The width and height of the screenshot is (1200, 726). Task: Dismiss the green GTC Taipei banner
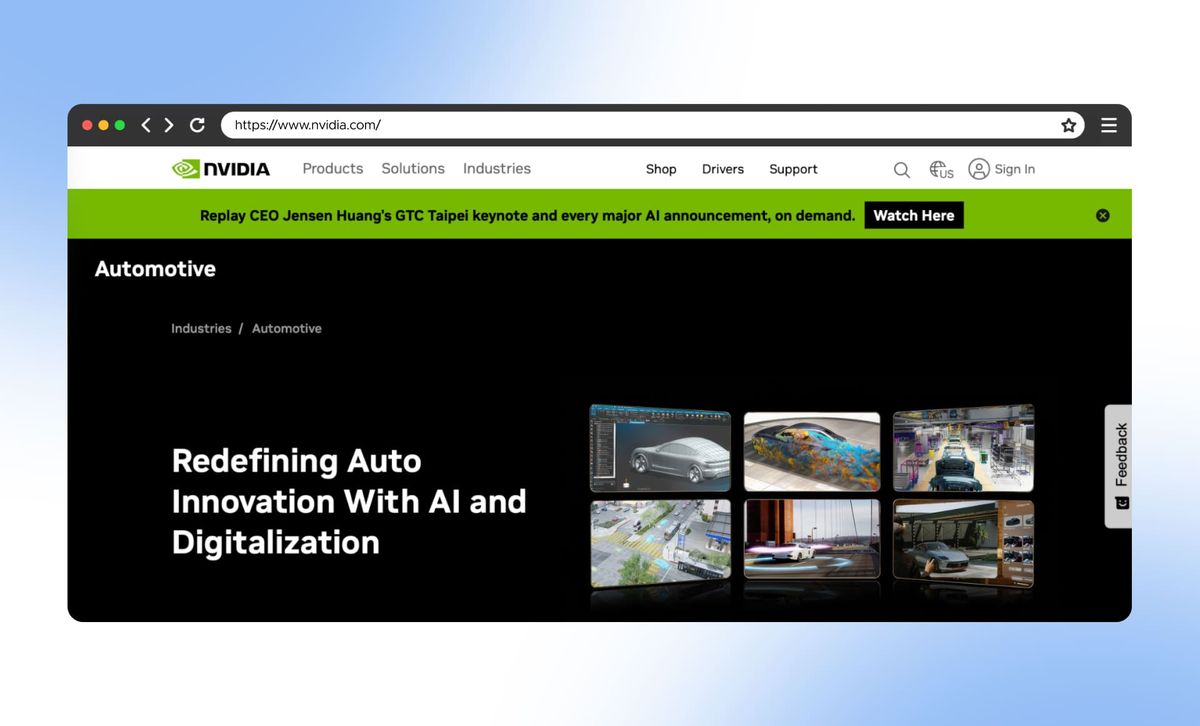pyautogui.click(x=1103, y=215)
